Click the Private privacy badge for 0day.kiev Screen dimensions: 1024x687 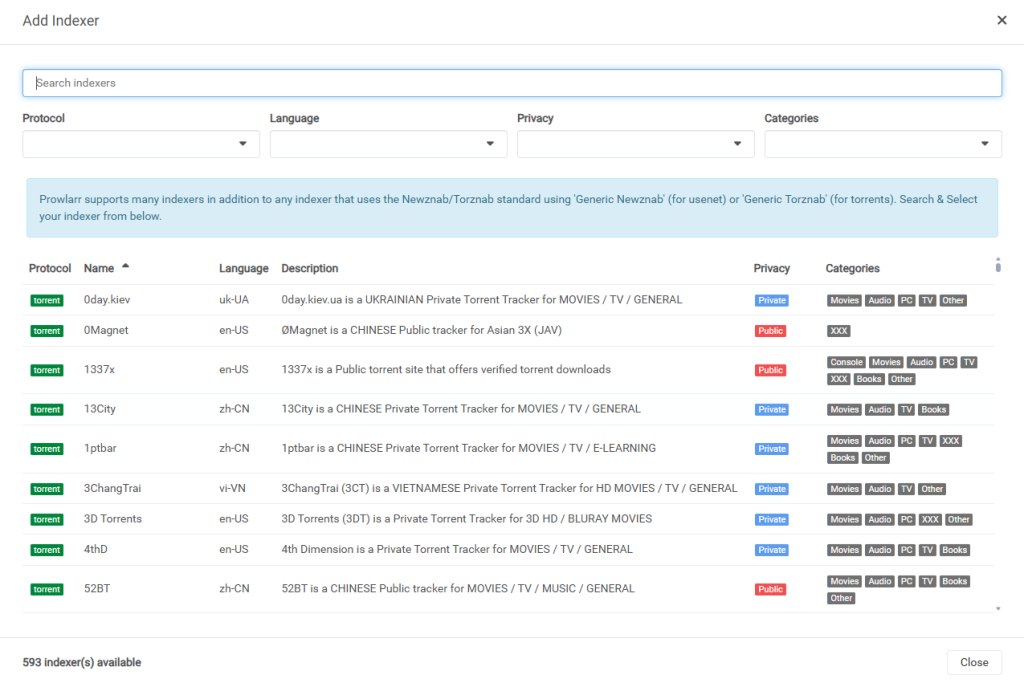coord(771,300)
